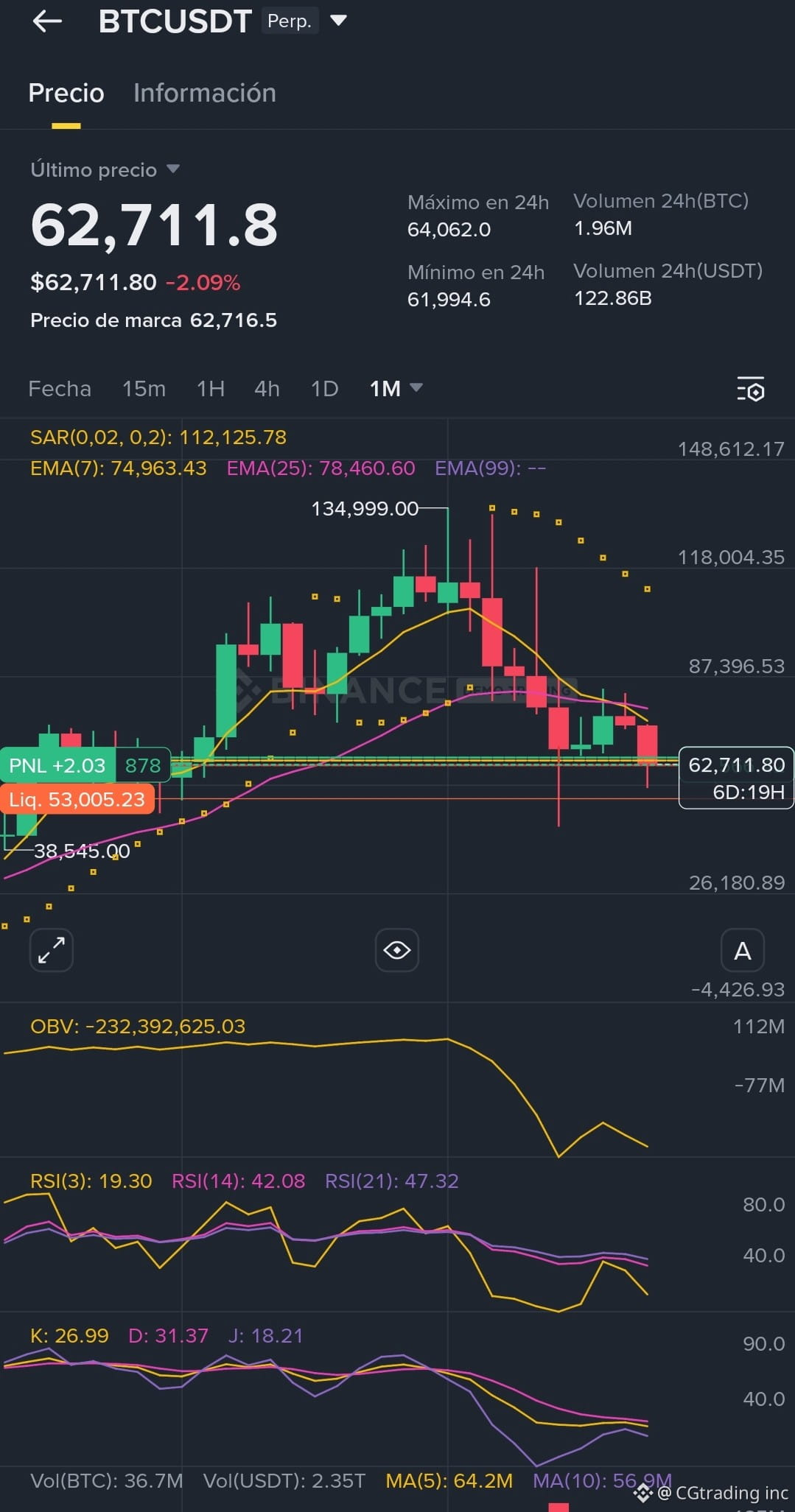Tap the Volumen 24h(USDT) value 122.86B
This screenshot has width=795, height=1512.
tap(613, 298)
